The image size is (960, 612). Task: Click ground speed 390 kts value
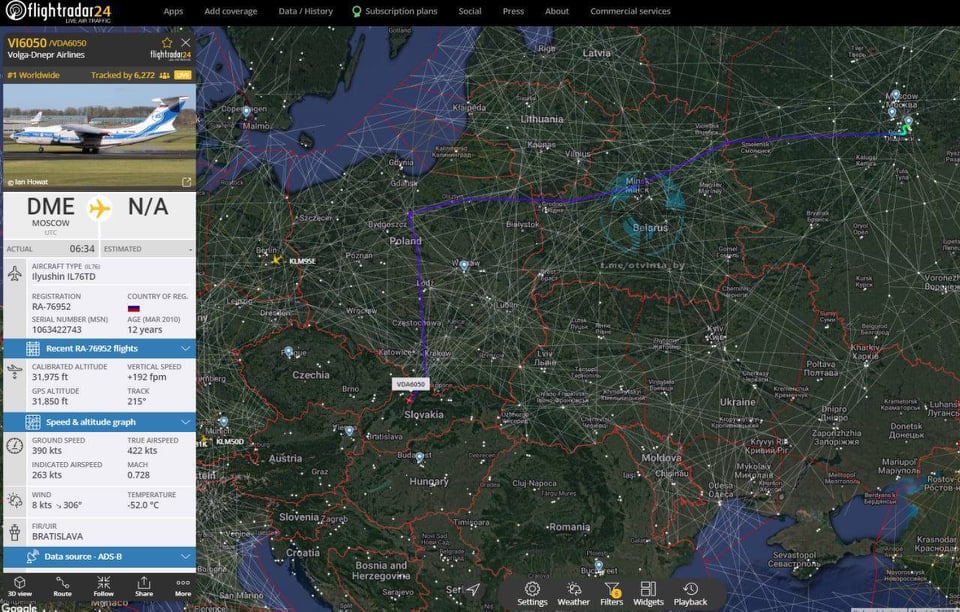pos(46,450)
